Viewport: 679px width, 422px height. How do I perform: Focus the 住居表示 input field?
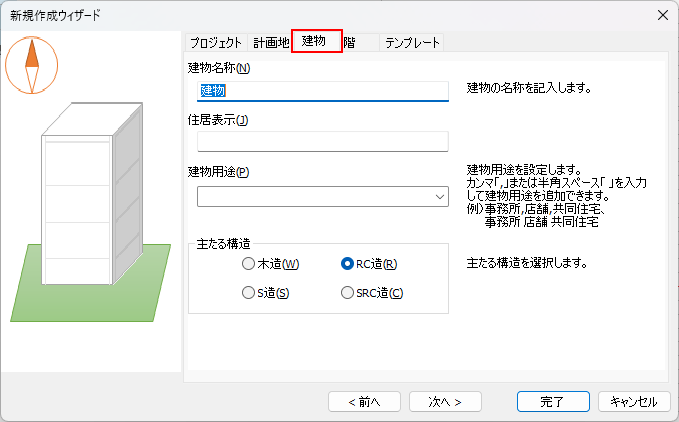tap(323, 142)
